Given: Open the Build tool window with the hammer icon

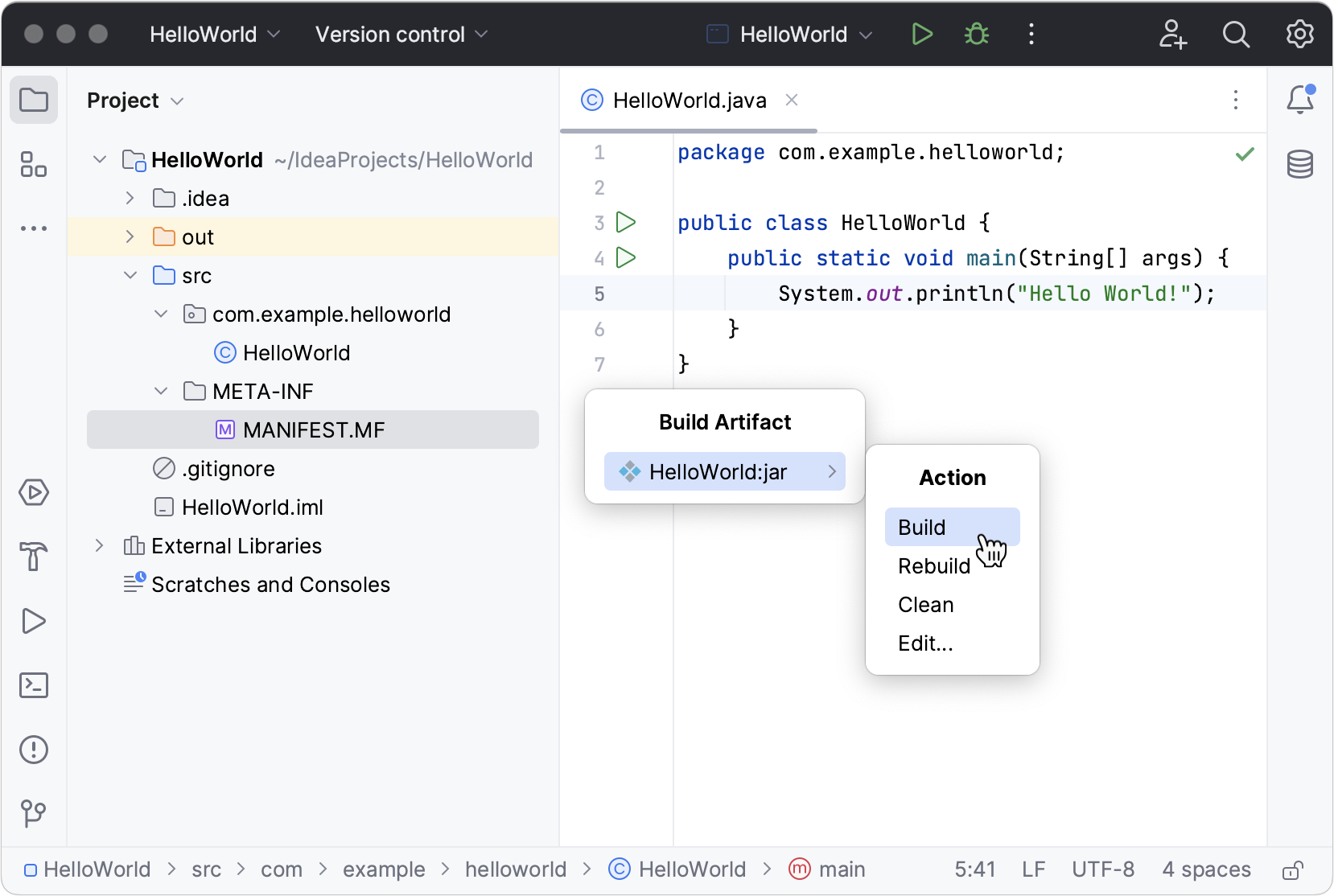Looking at the screenshot, I should pos(34,557).
